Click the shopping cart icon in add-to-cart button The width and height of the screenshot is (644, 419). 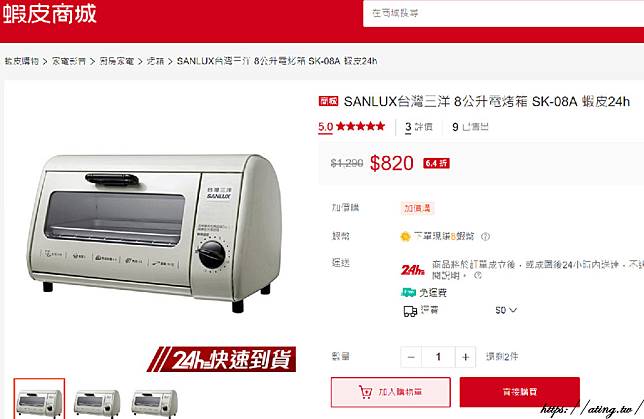pyautogui.click(x=365, y=392)
